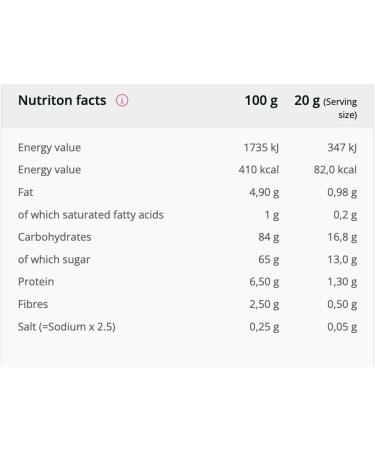Click the info icon beside Nutriton facts
Viewport: 375px width, 450px height.
click(x=122, y=100)
